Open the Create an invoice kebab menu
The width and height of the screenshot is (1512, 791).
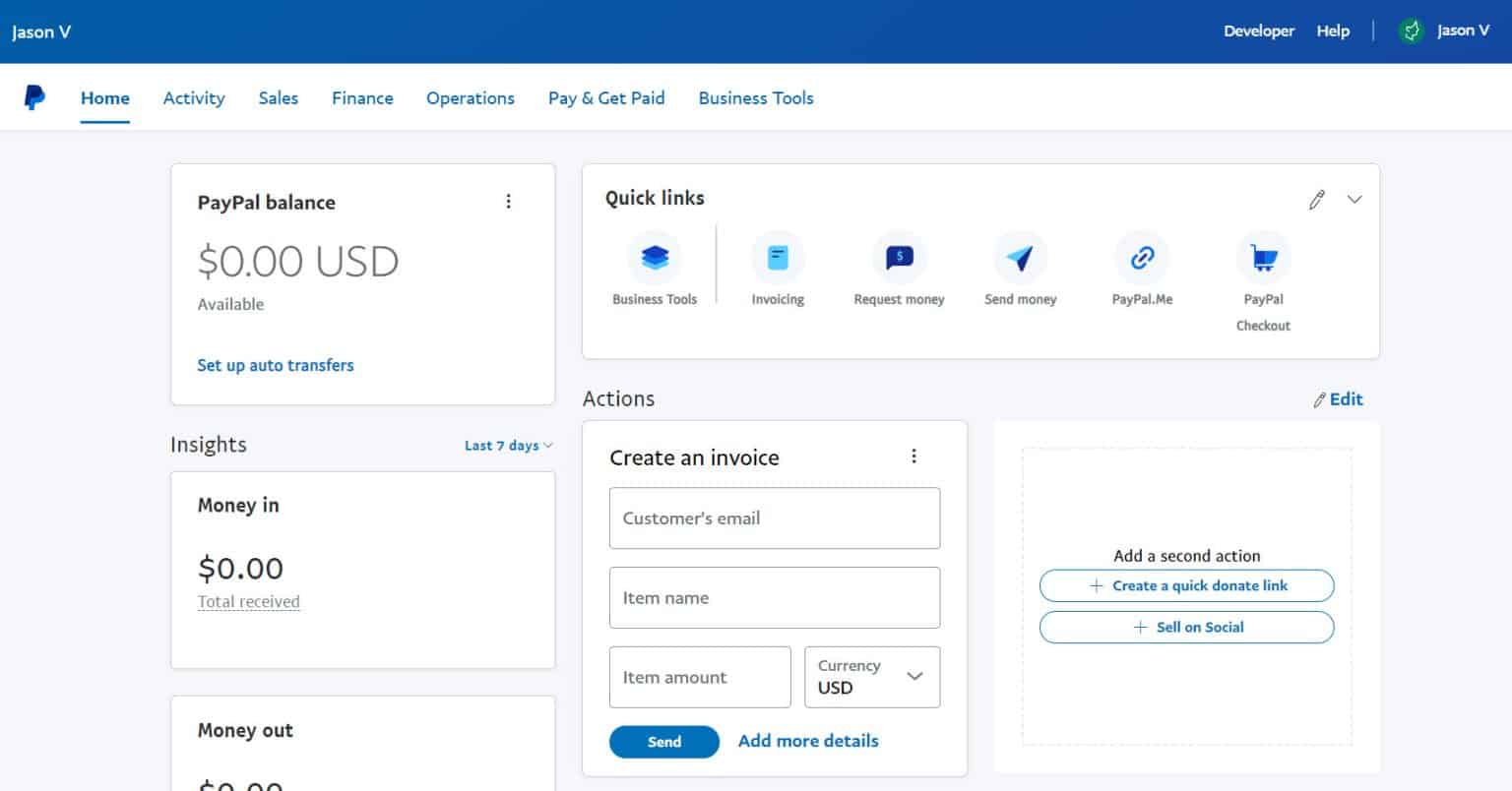point(913,456)
